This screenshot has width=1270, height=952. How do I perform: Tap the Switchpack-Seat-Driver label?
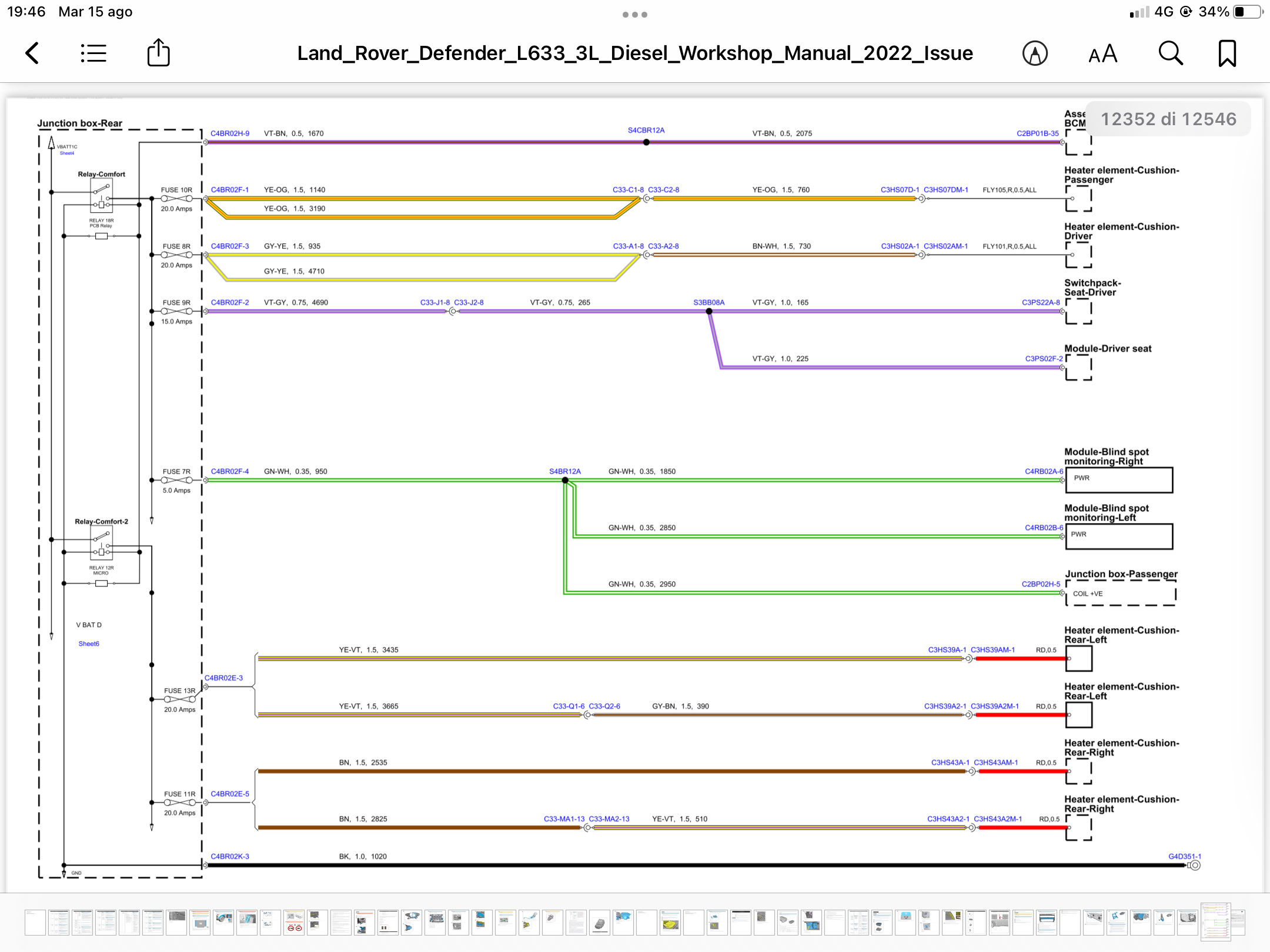[x=1092, y=288]
